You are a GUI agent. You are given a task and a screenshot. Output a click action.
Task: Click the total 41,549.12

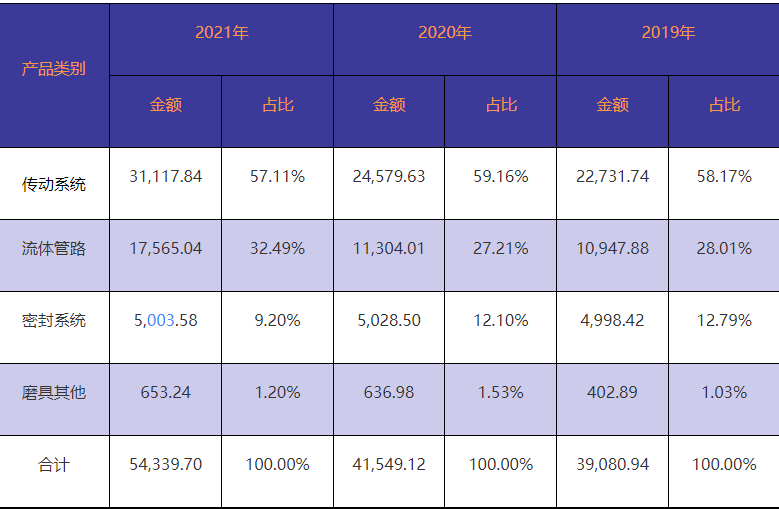389,464
